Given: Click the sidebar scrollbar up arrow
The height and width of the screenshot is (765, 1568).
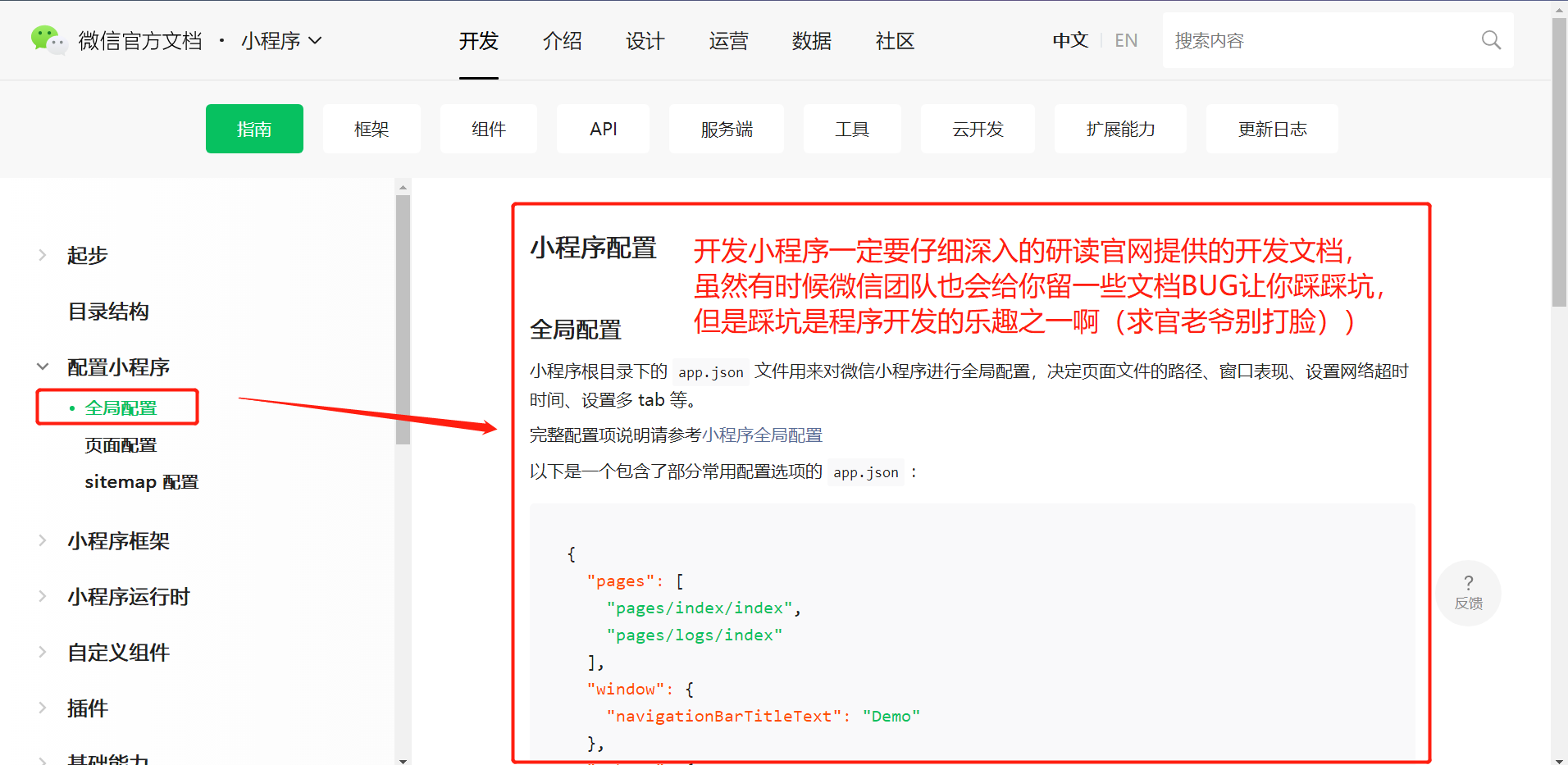Looking at the screenshot, I should 403,187.
